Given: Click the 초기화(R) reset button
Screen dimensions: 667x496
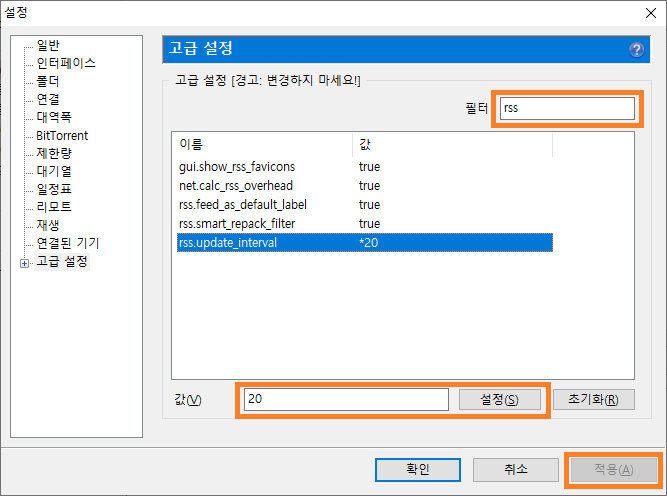Looking at the screenshot, I should [x=593, y=399].
